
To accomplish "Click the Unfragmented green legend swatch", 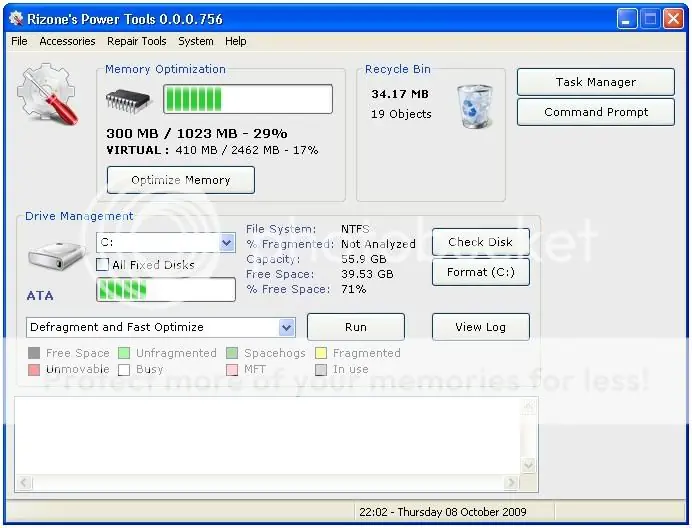I will click(124, 353).
